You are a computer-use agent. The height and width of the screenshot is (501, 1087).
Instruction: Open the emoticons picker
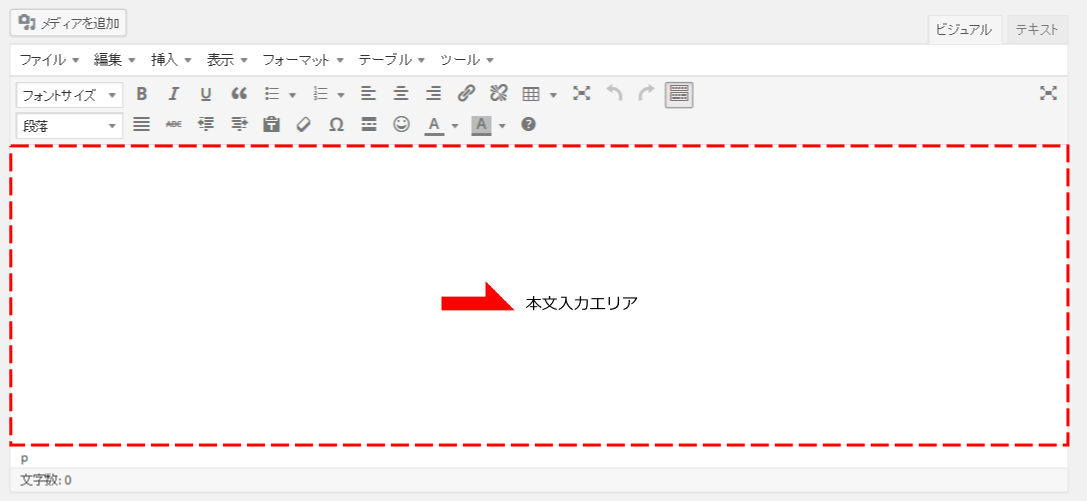(x=401, y=125)
